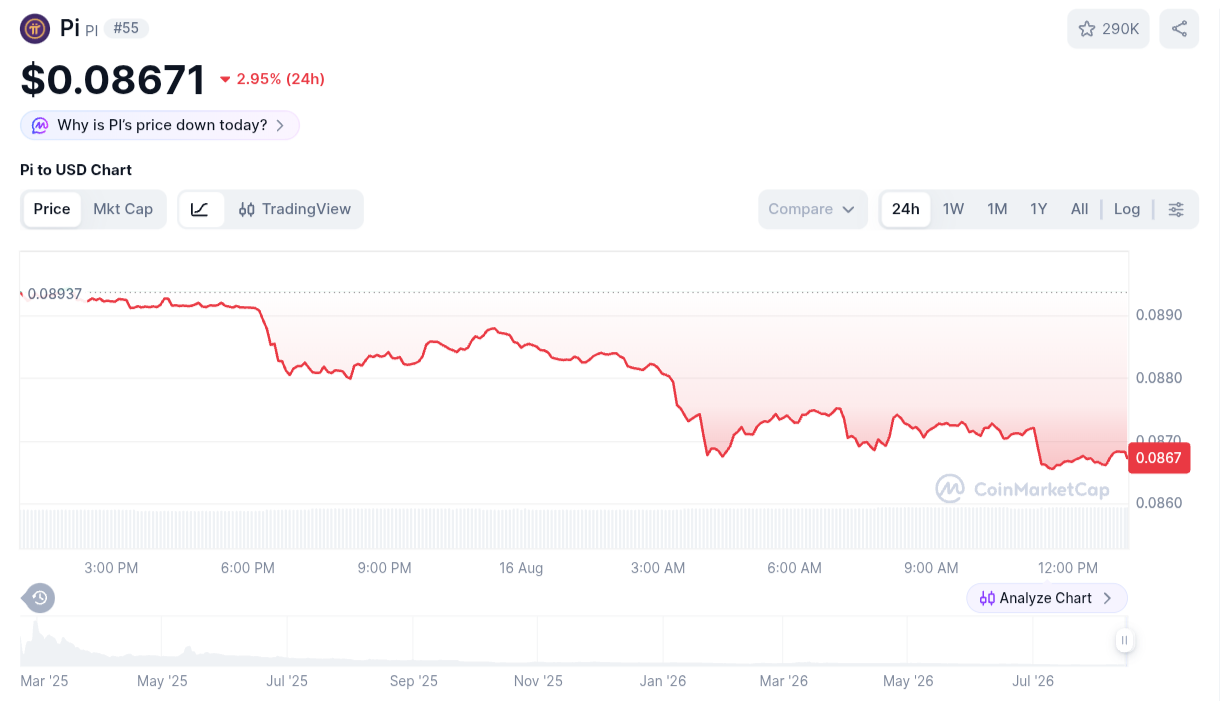Click the 0.08937 opening price label
Screen dimensions: 1220x701
tap(55, 294)
